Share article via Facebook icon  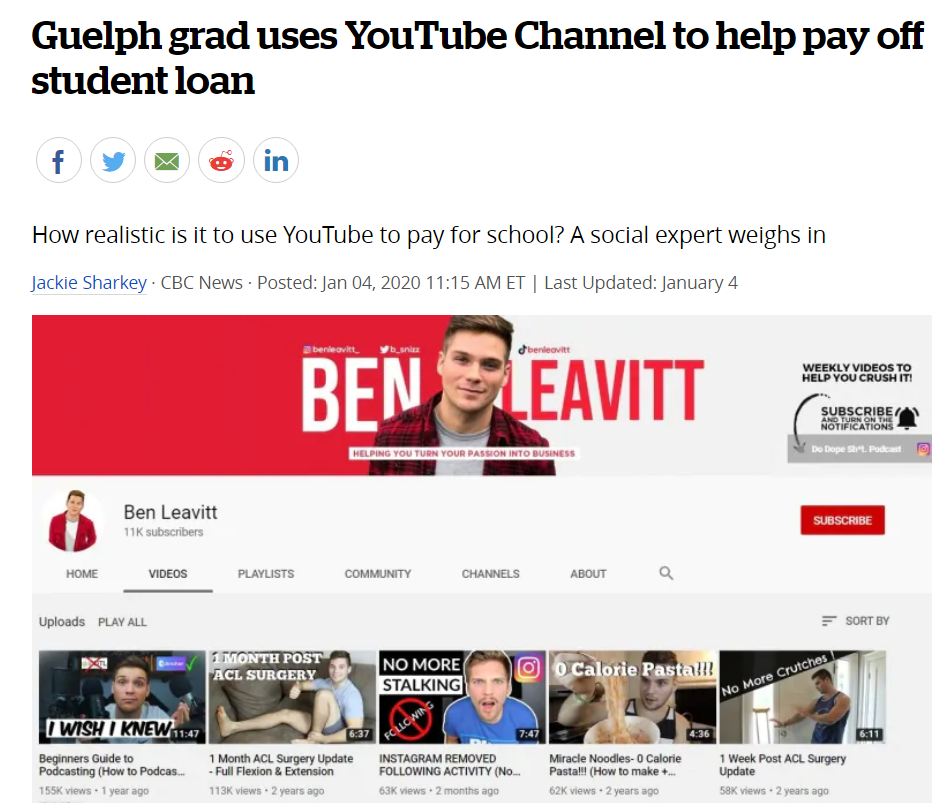[59, 161]
